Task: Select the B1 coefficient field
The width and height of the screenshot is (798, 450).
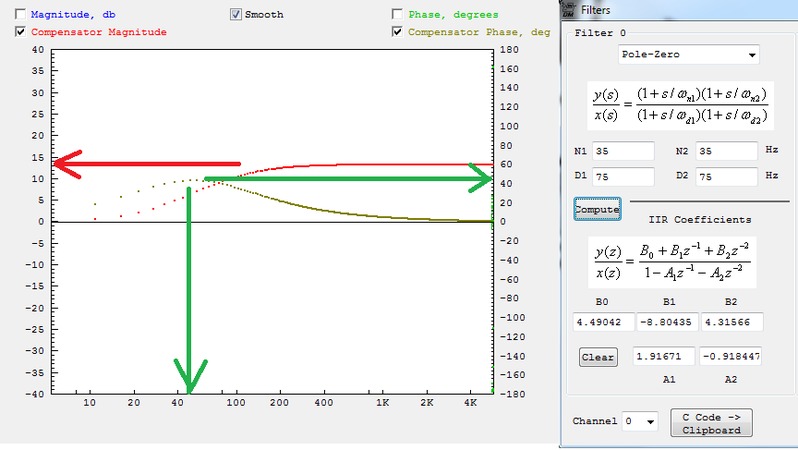Action: pos(666,322)
